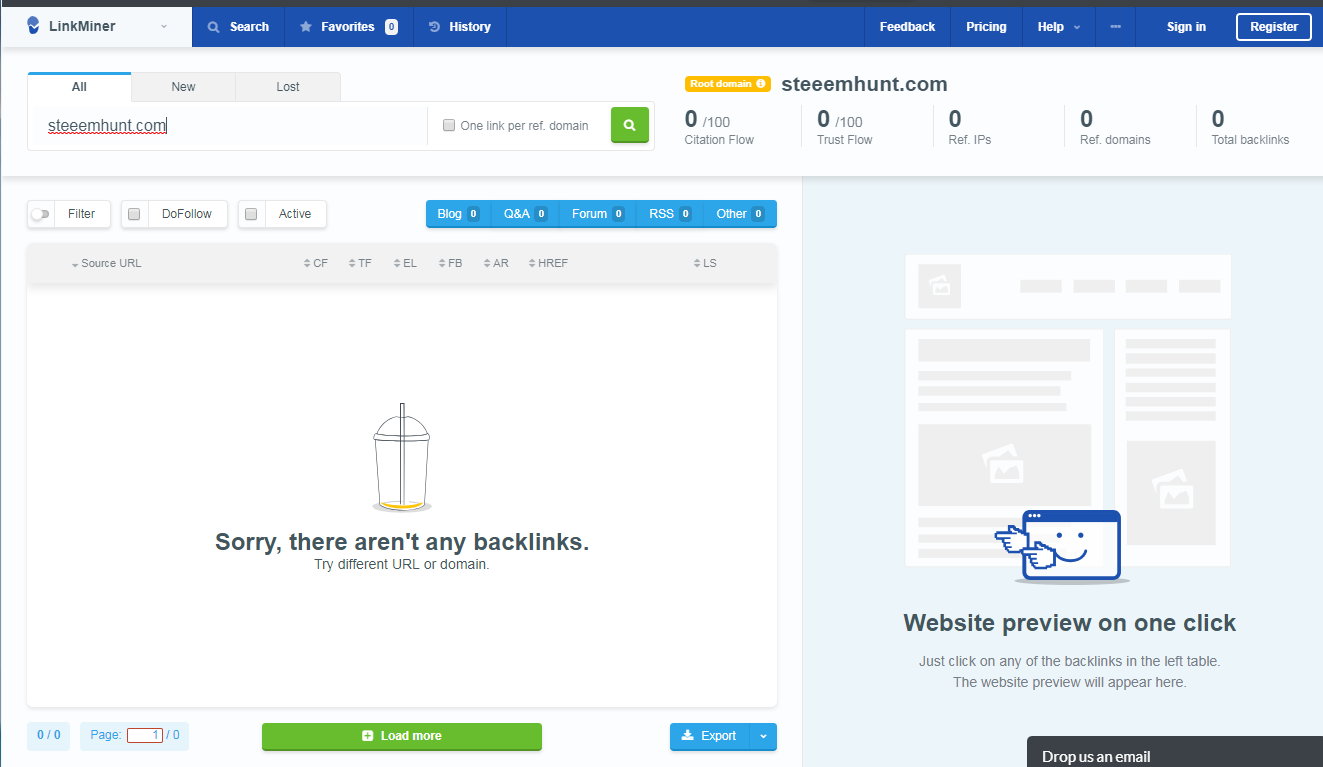Filter backlinks by Blog type
This screenshot has height=767, width=1323.
[x=458, y=214]
